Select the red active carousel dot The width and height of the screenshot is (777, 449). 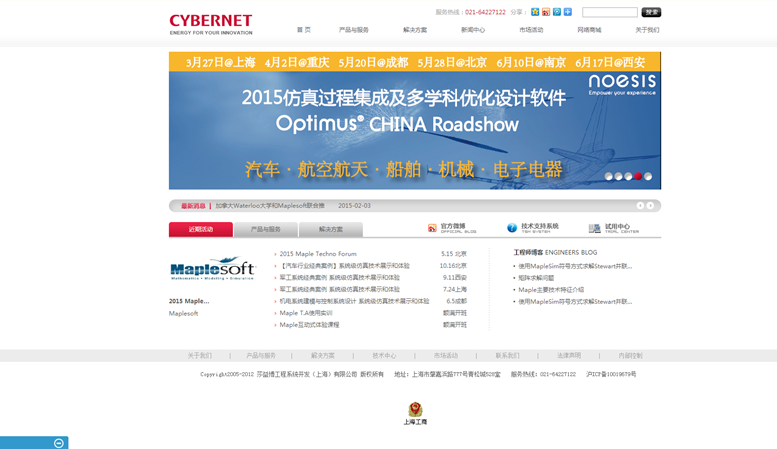click(x=638, y=176)
